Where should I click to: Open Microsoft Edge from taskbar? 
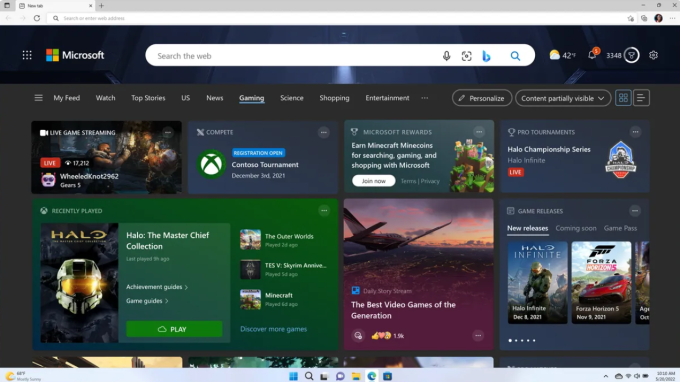372,376
